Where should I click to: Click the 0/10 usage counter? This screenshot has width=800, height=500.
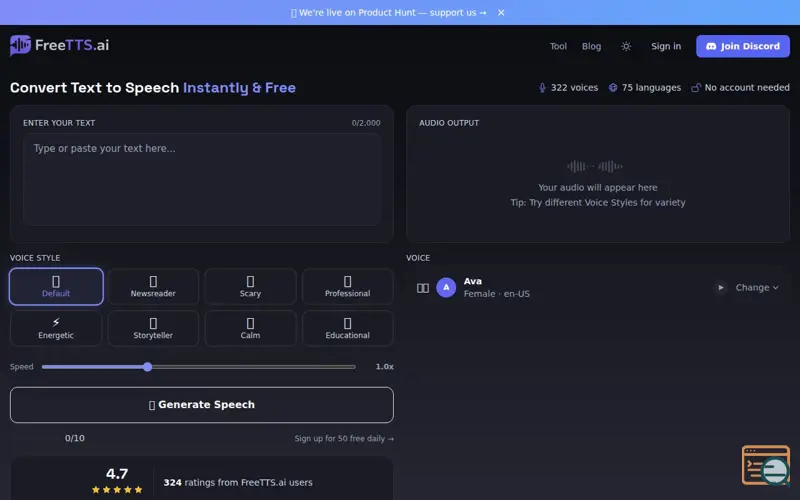74,438
